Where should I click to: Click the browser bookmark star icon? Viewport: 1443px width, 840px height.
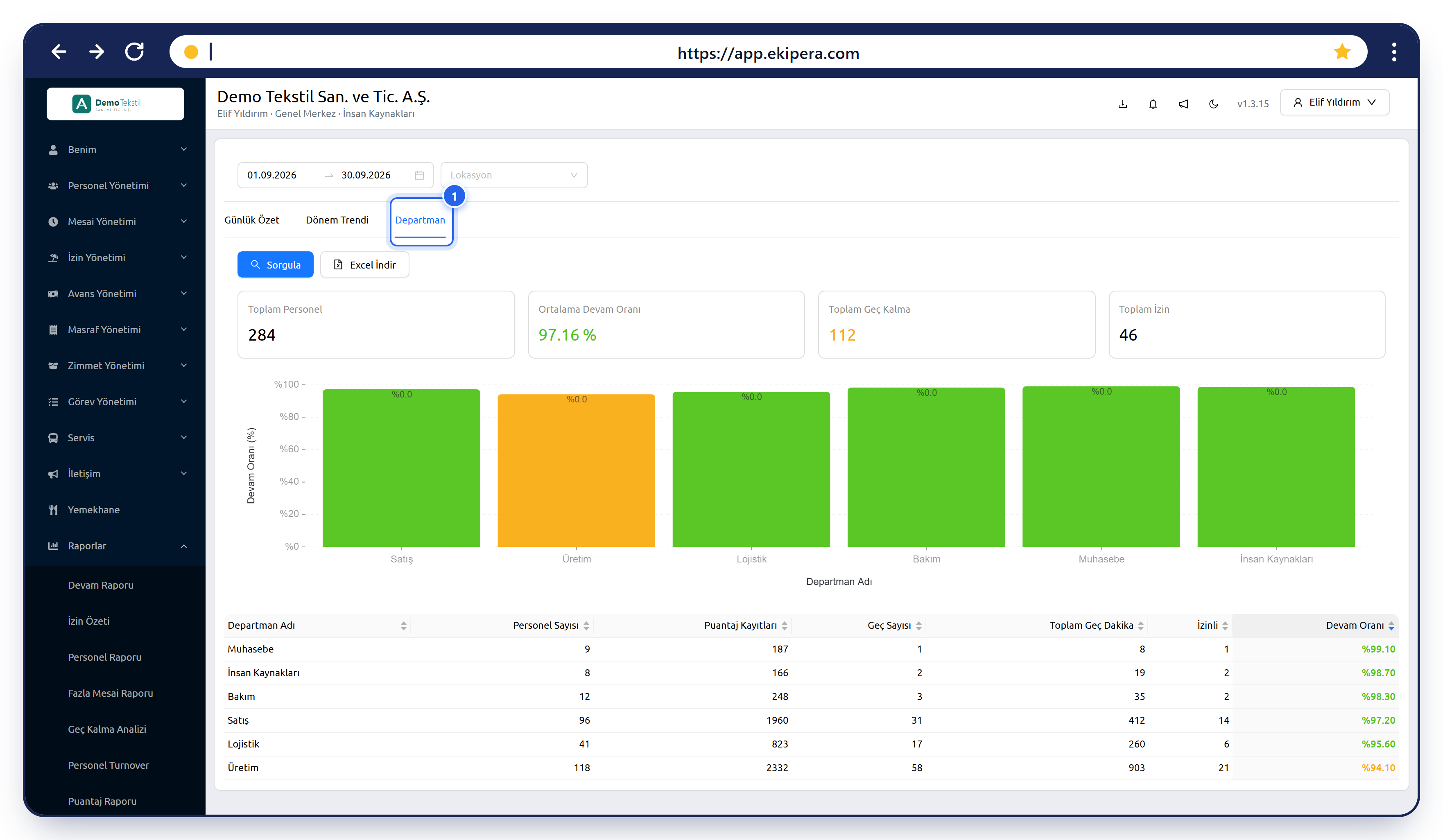(1341, 52)
